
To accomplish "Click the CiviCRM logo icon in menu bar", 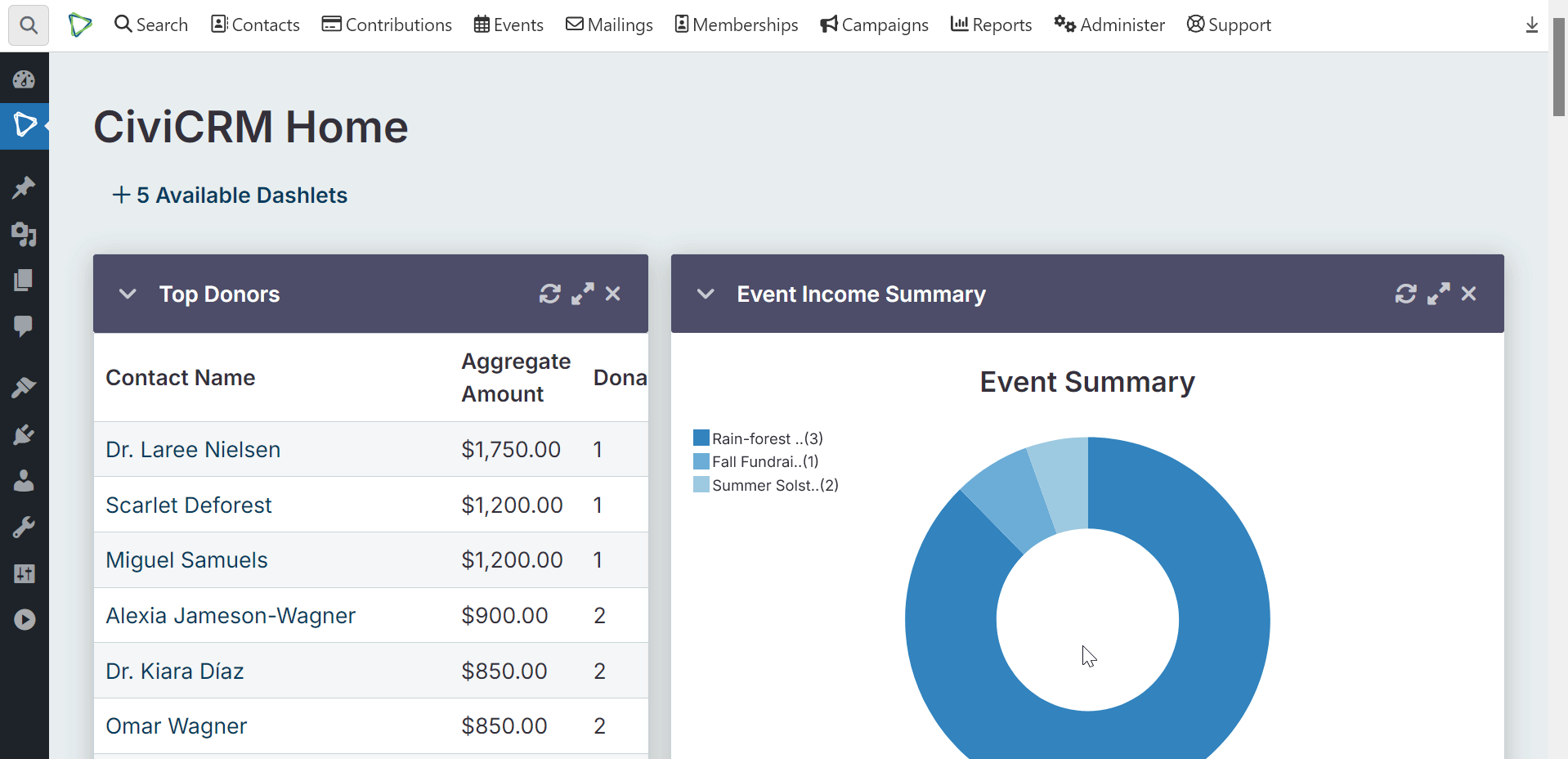I will point(80,25).
